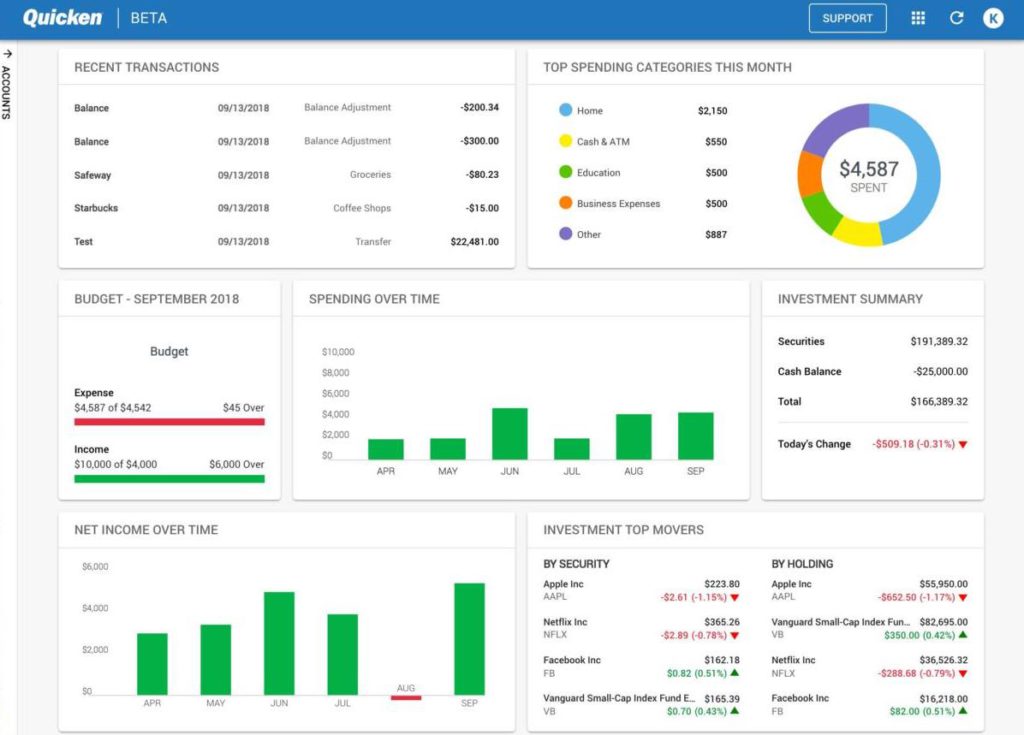Image resolution: width=1024 pixels, height=735 pixels.
Task: Click the Quicken logo
Action: point(61,18)
